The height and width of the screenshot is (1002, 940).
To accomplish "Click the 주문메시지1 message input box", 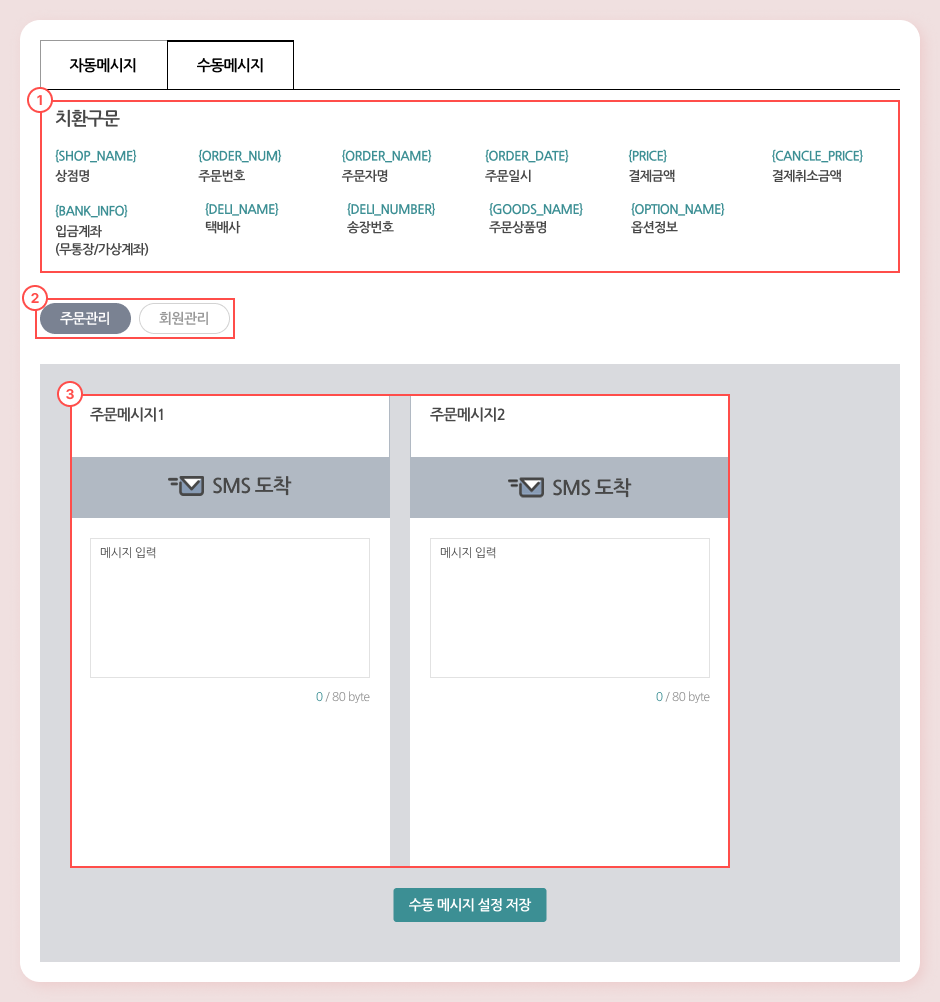I will (x=230, y=608).
